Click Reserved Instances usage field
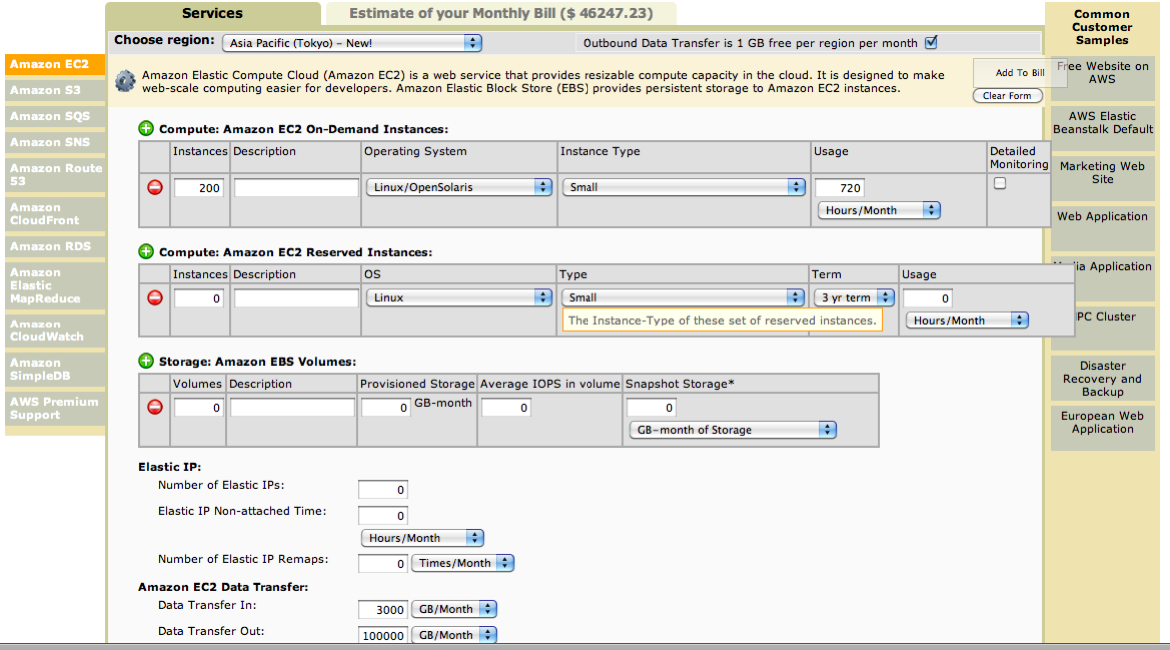Image resolution: width=1170 pixels, height=650 pixels. [x=928, y=299]
